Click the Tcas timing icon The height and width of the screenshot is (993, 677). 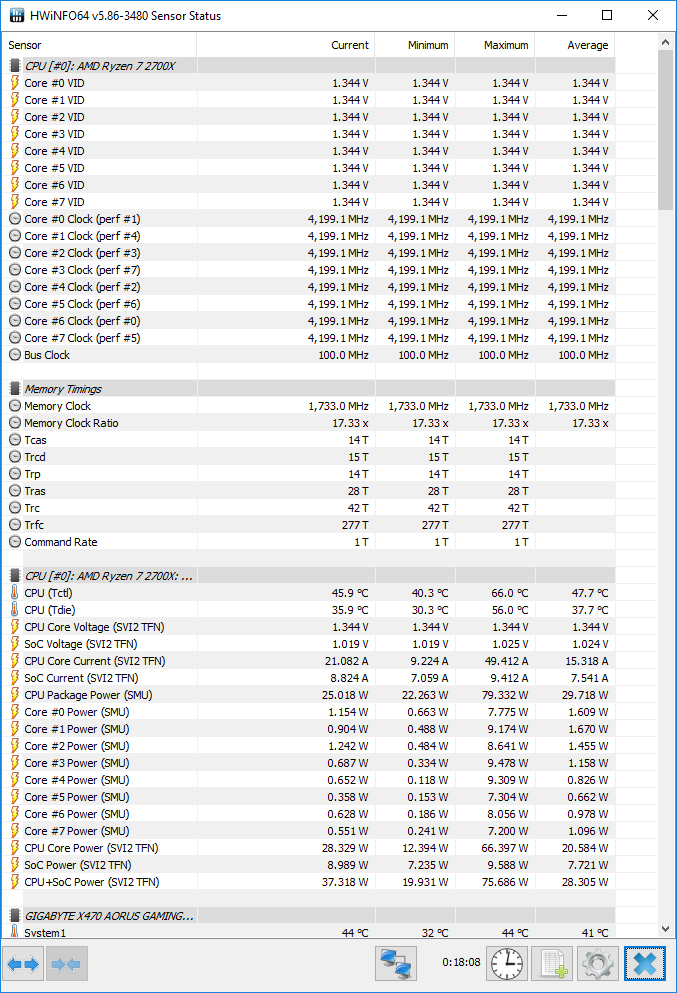[x=15, y=440]
